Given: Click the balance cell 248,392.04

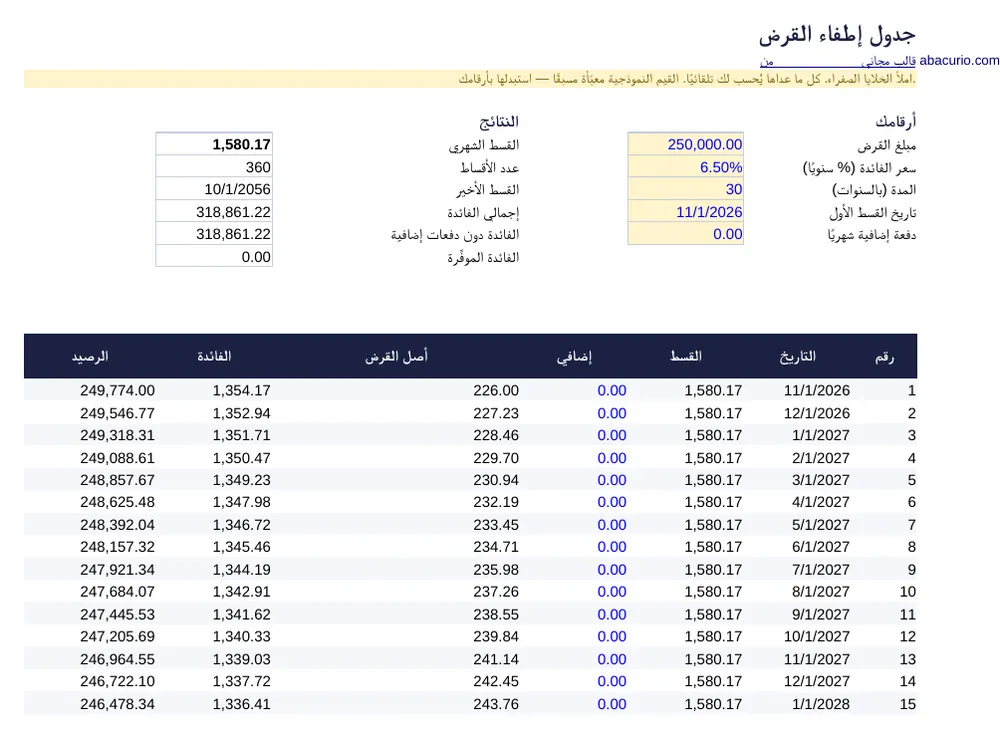Looking at the screenshot, I should [117, 525].
